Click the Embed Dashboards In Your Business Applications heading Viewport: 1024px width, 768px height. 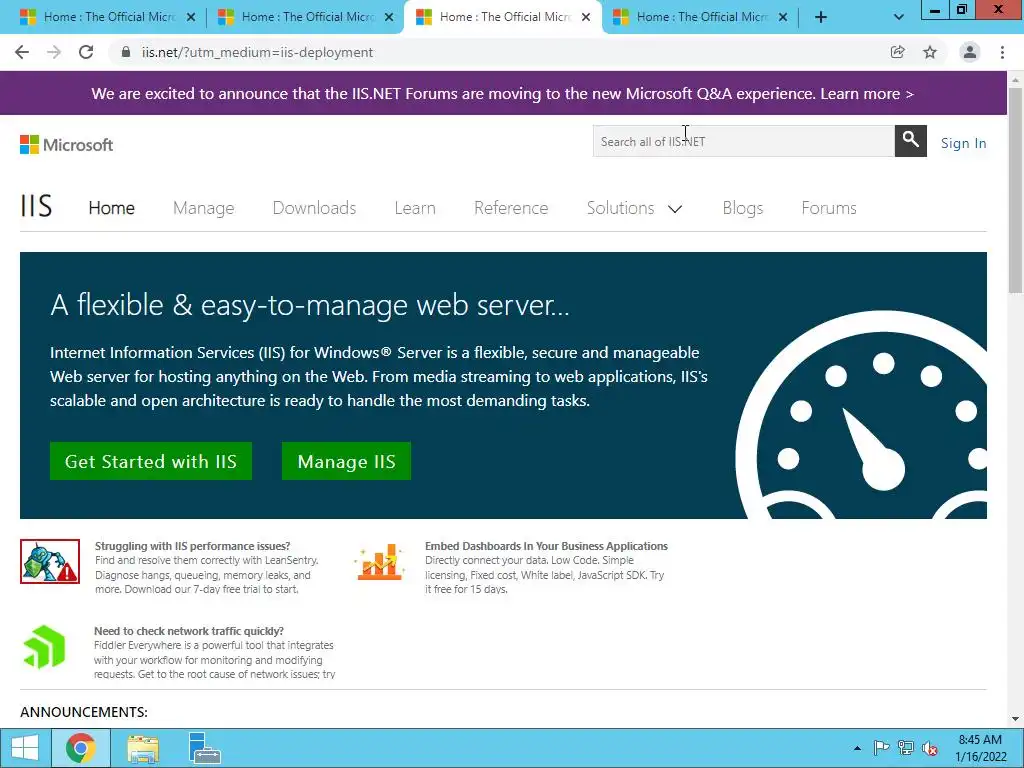click(x=547, y=546)
